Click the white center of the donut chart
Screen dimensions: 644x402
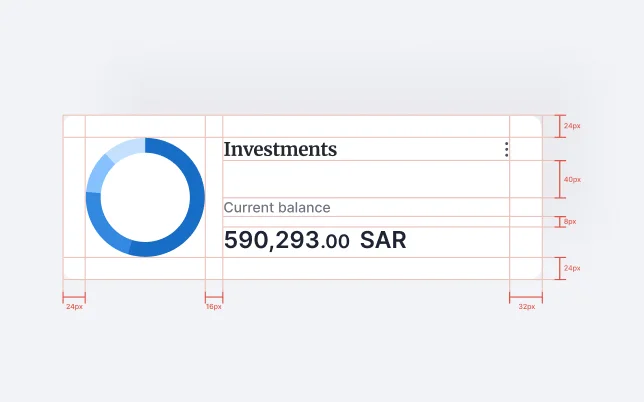145,197
